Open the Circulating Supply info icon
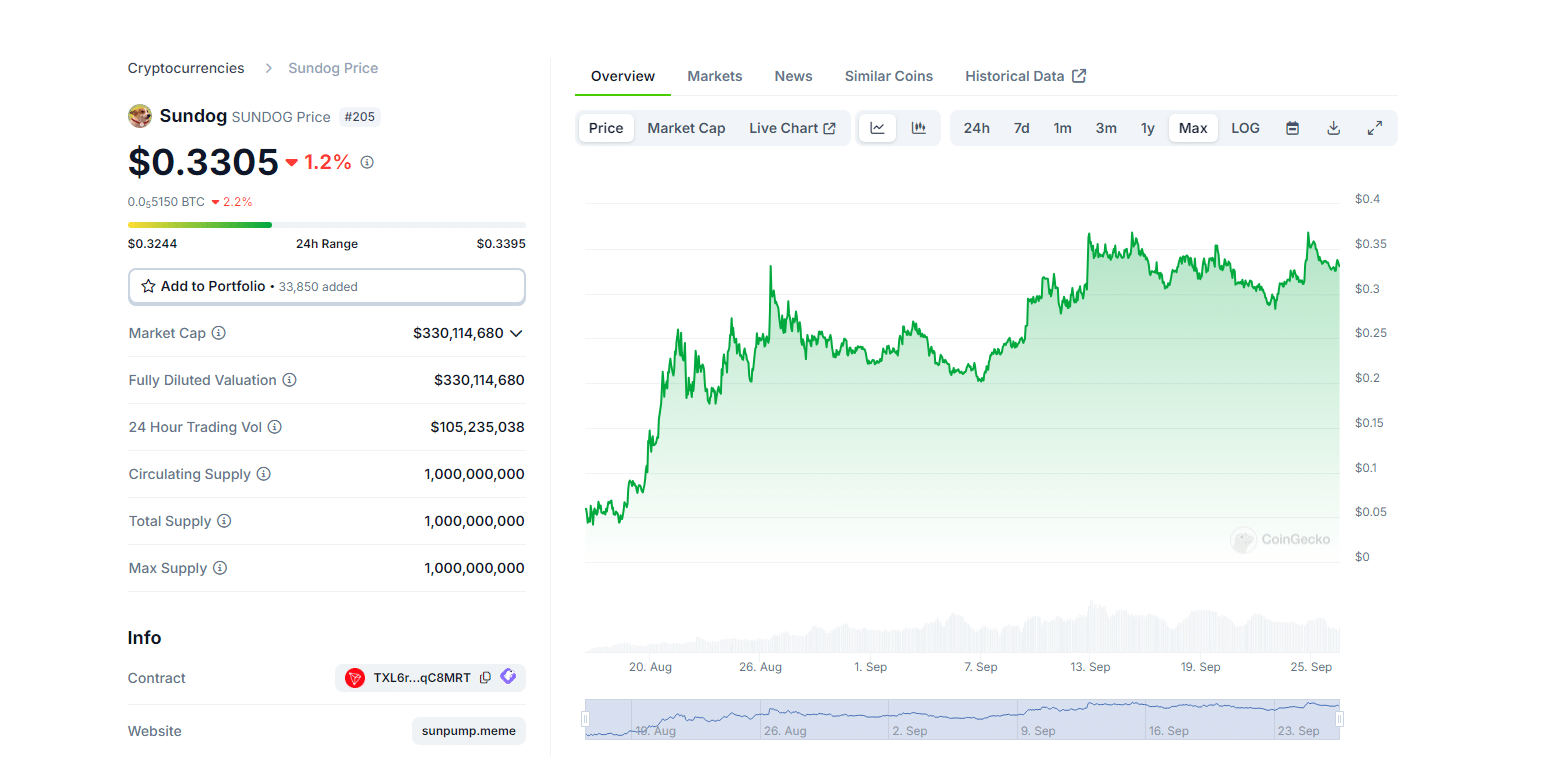This screenshot has height=757, width=1557. (x=263, y=474)
